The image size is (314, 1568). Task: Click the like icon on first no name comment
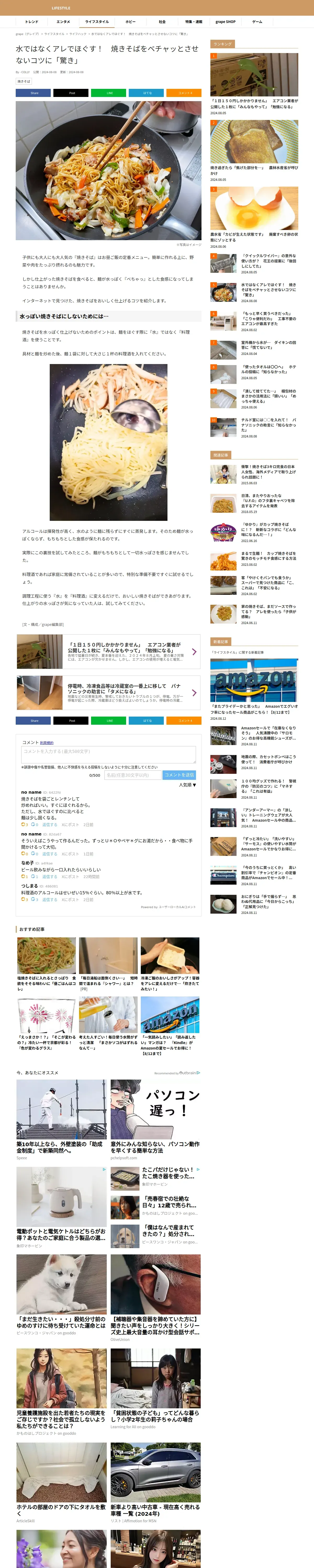(x=23, y=825)
